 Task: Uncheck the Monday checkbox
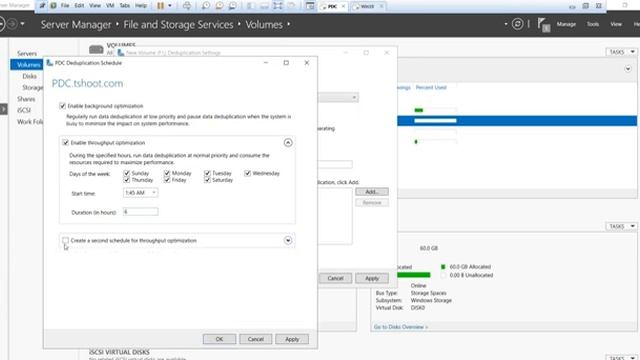pyautogui.click(x=167, y=173)
